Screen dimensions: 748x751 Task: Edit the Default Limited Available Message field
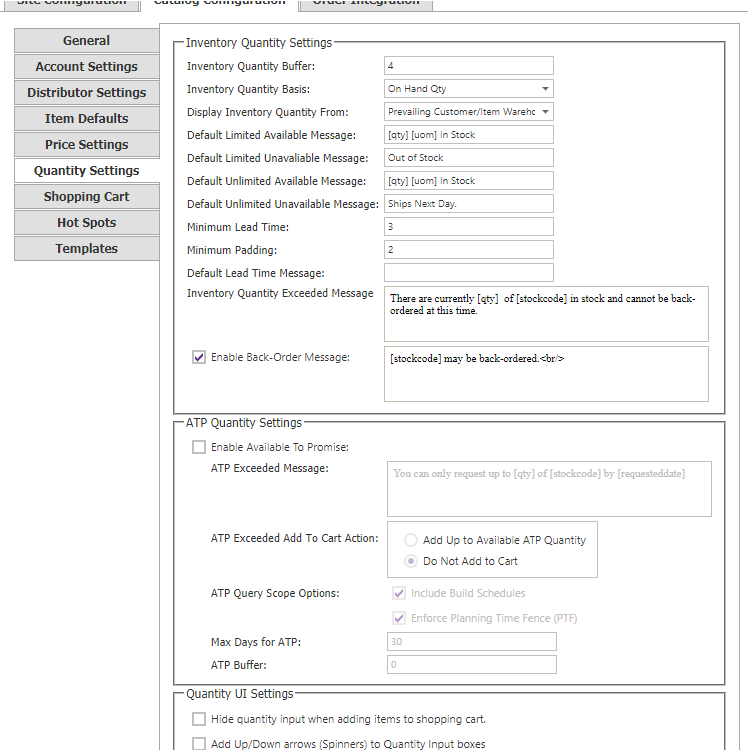click(x=468, y=135)
